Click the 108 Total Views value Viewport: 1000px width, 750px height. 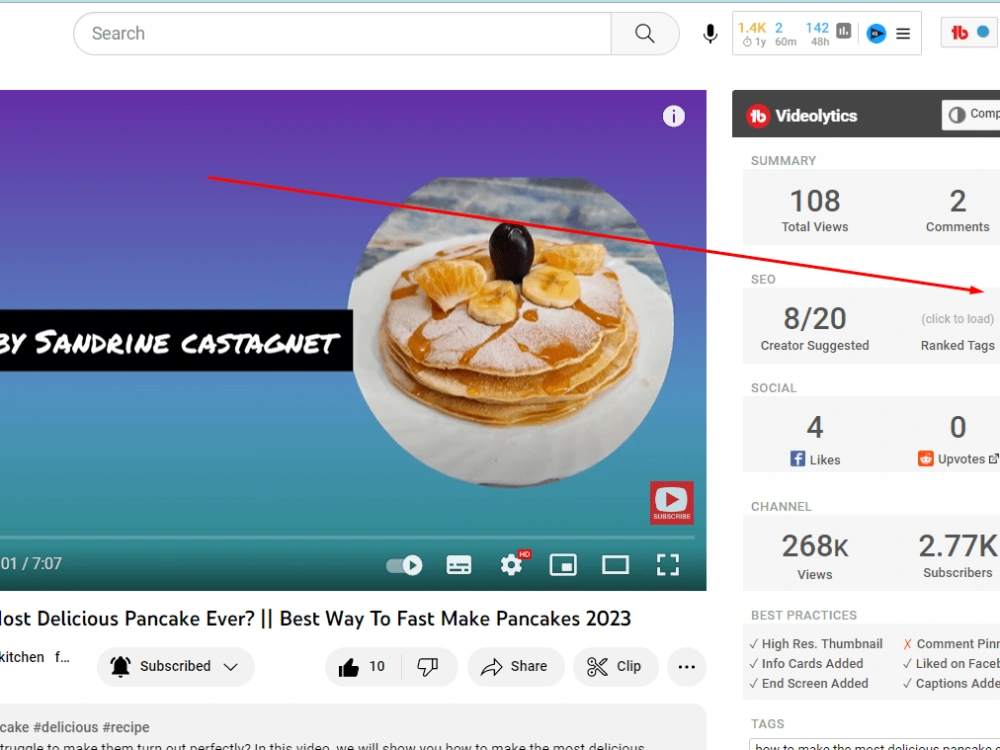(815, 201)
